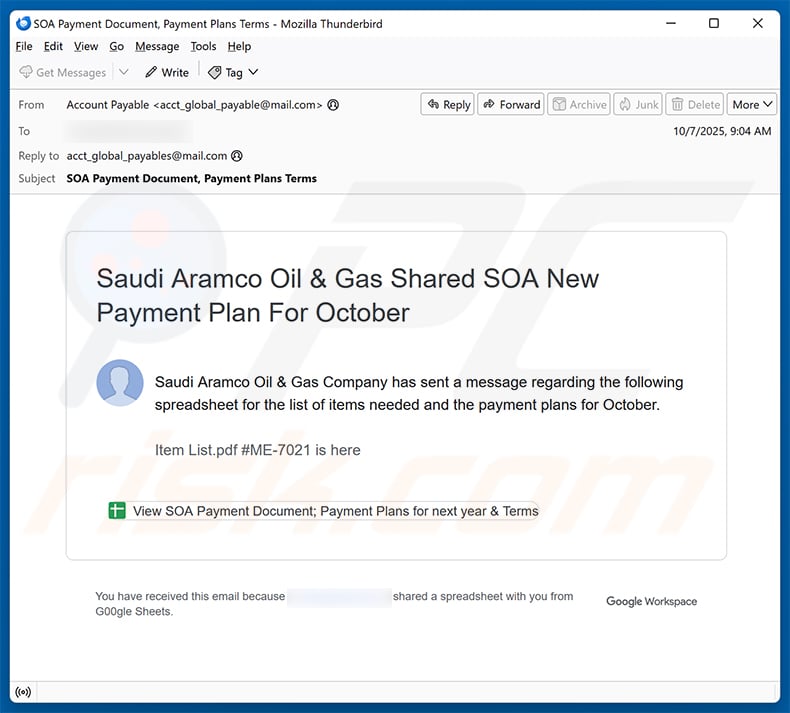Forward this email message

[x=510, y=104]
